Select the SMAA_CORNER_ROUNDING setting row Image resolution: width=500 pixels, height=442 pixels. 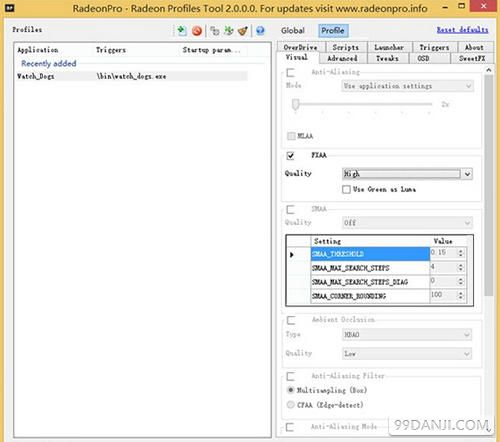(x=370, y=296)
